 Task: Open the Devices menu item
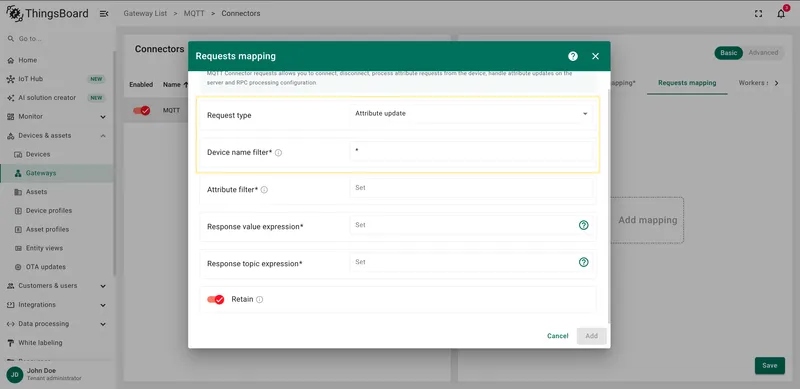(x=56, y=155)
